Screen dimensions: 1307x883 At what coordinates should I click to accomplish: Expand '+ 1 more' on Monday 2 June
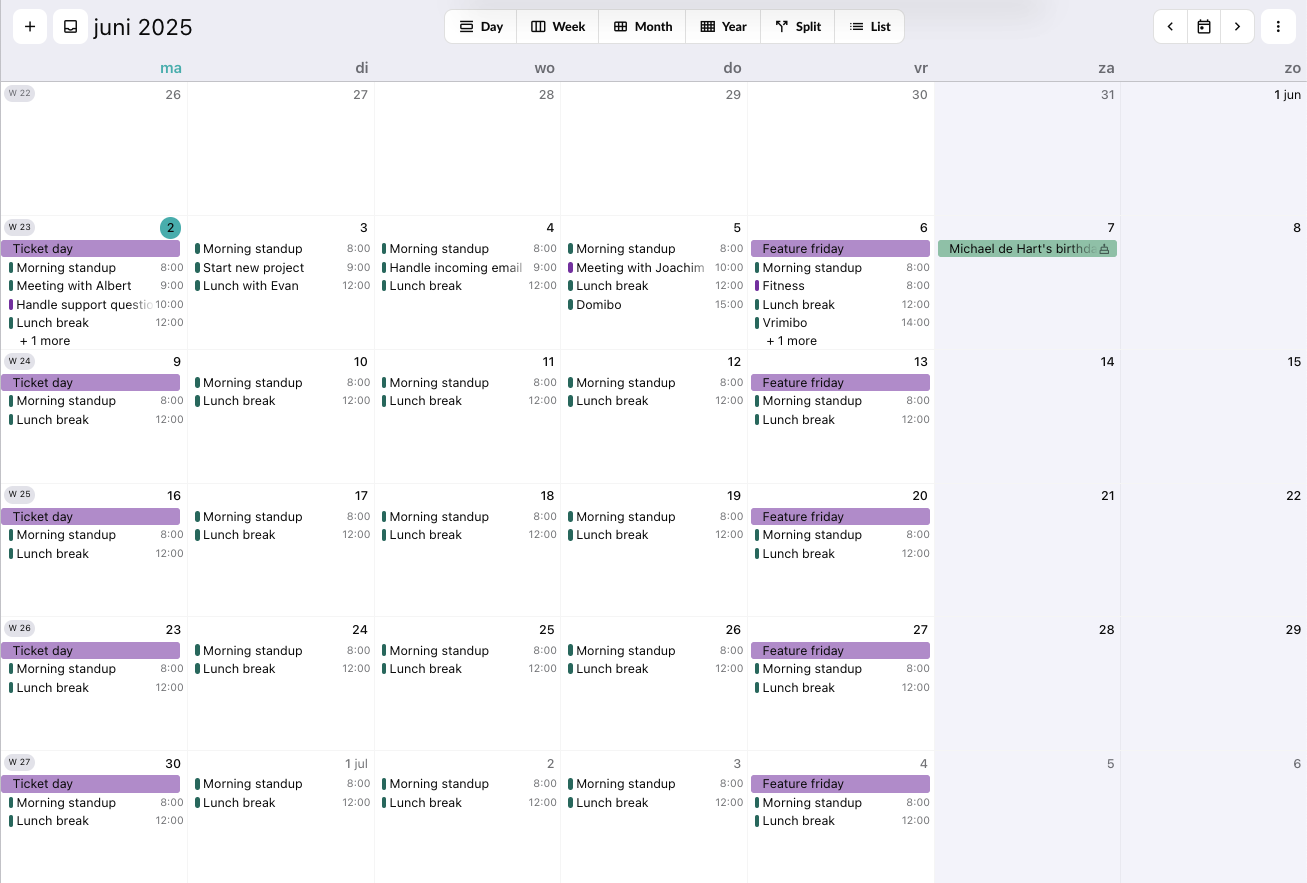coord(45,341)
